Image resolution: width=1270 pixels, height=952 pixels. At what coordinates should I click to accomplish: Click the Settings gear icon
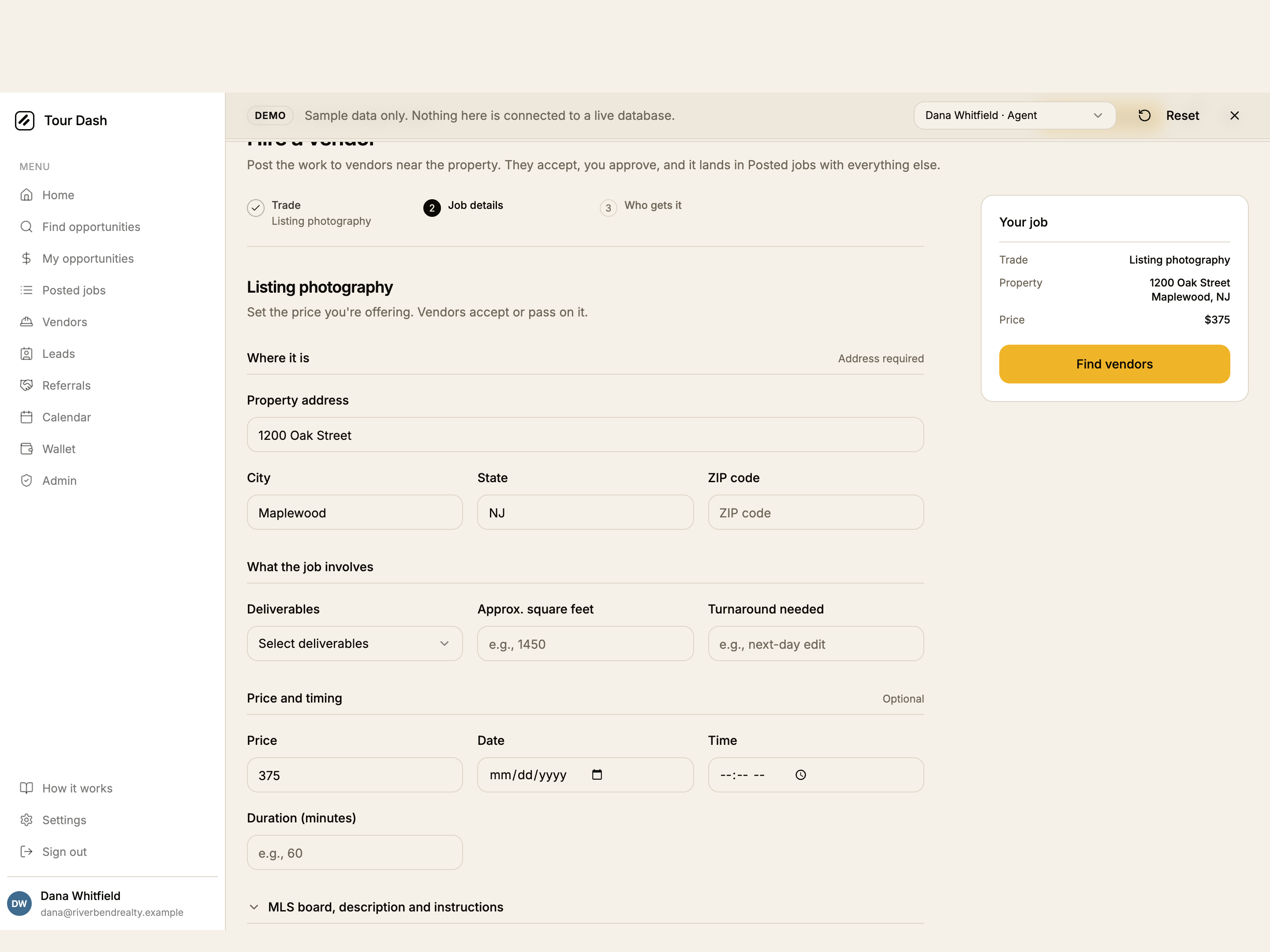pos(26,820)
